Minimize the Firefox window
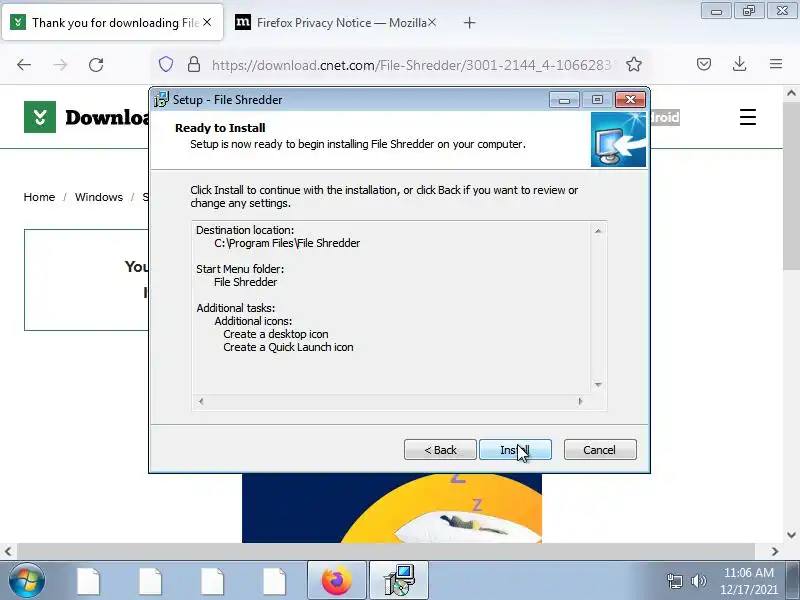 coord(716,11)
